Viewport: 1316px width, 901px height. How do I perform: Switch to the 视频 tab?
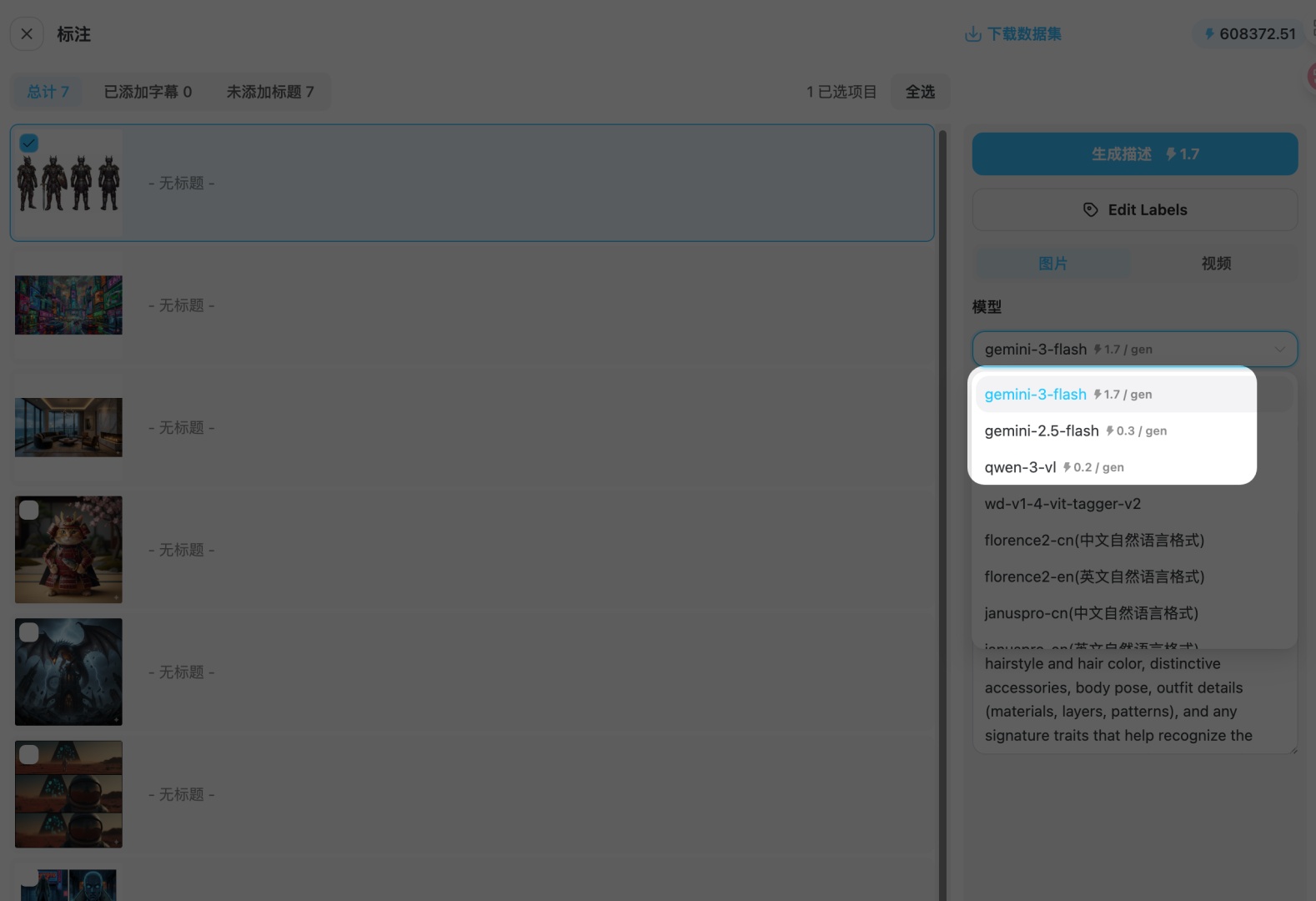pyautogui.click(x=1215, y=264)
